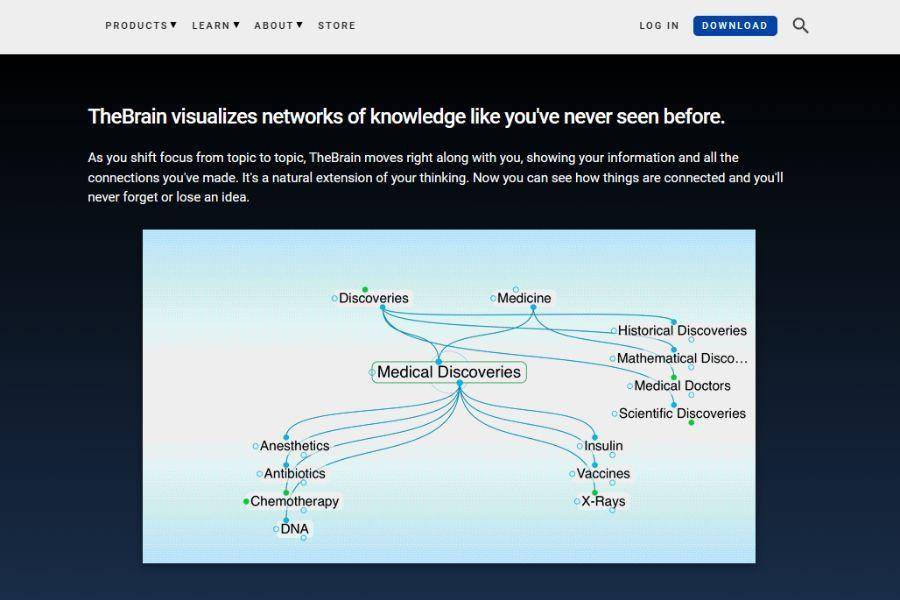Click the gate circle left of Mathematical Disco…
The image size is (900, 600).
pyautogui.click(x=612, y=358)
